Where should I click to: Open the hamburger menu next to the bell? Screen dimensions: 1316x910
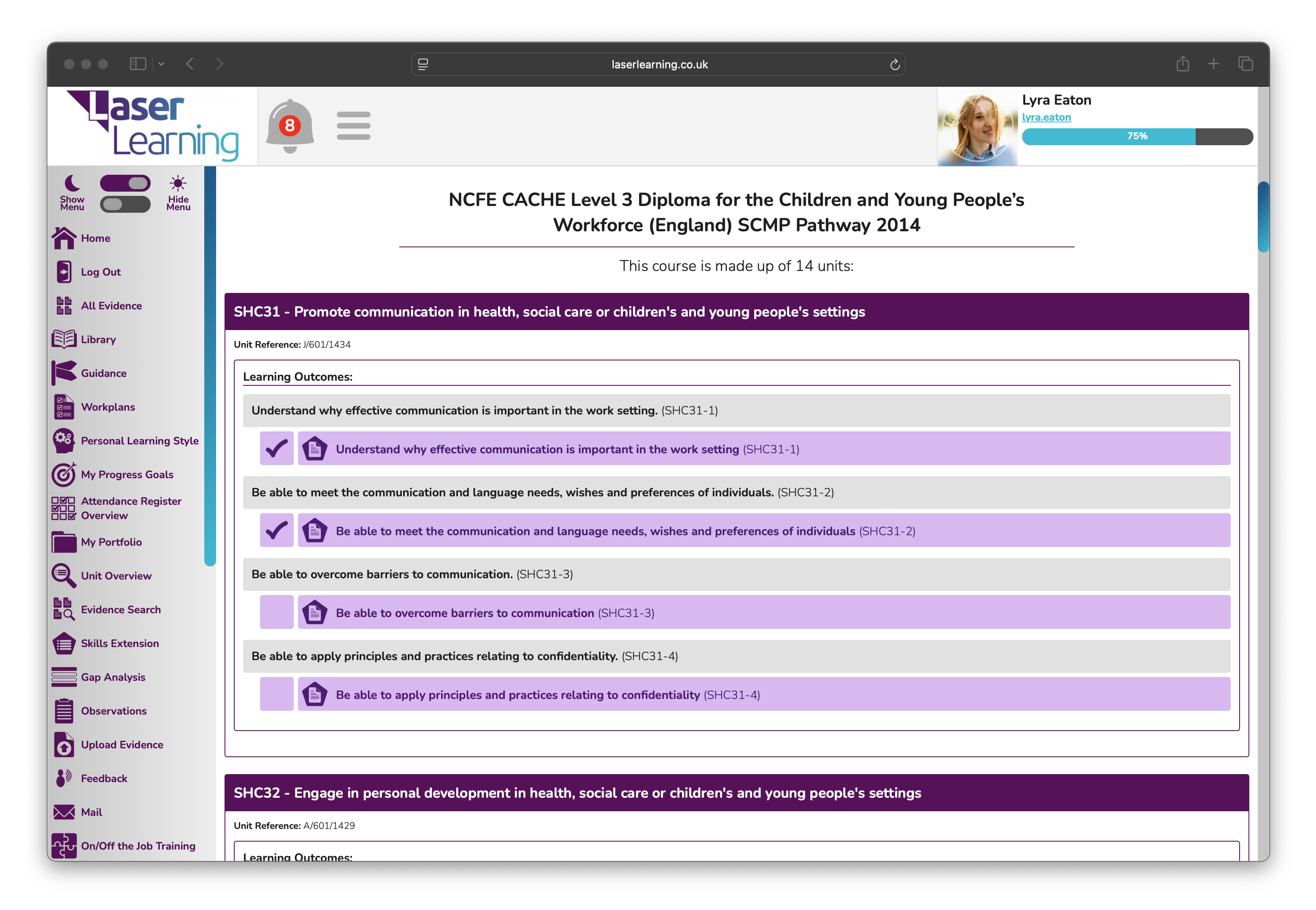(x=354, y=126)
